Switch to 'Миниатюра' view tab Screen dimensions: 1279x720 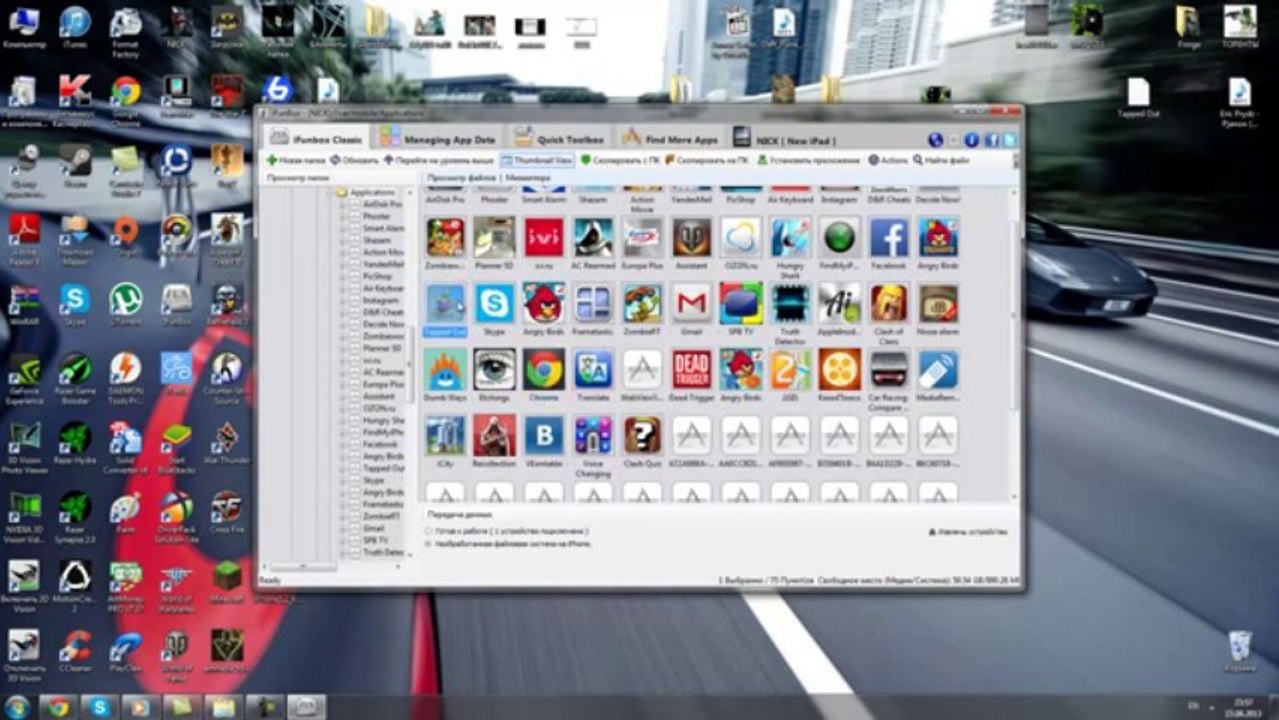[527, 178]
